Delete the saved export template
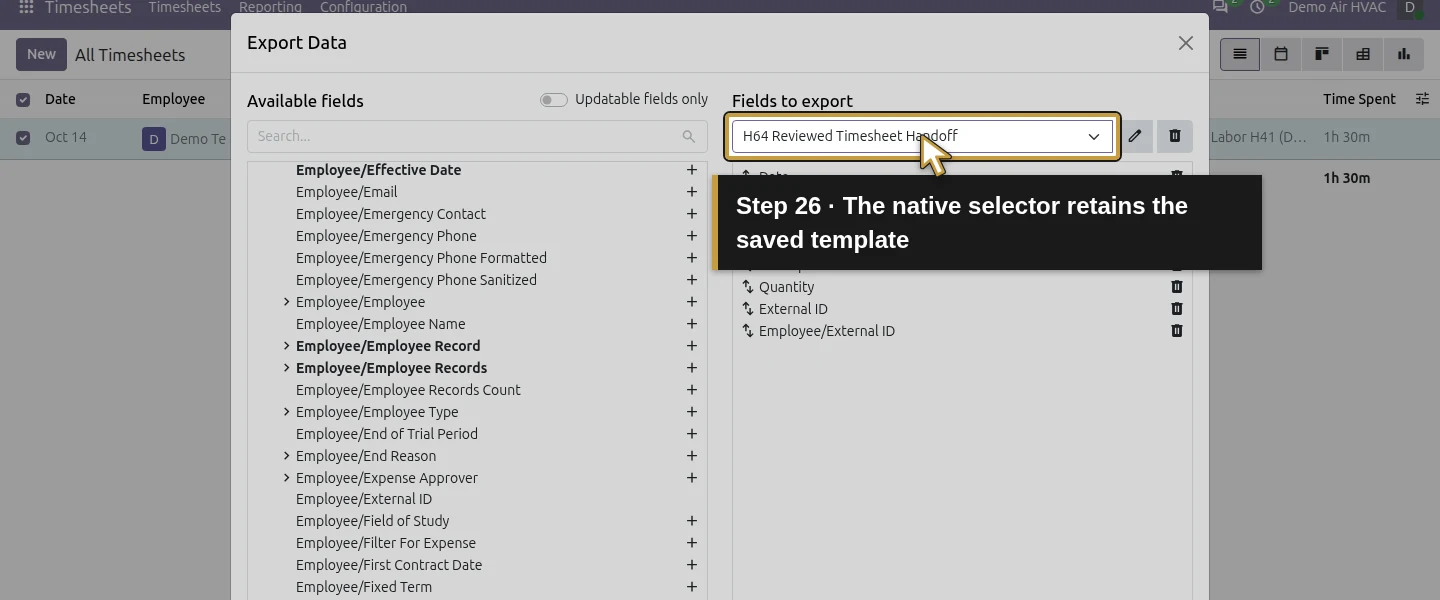The width and height of the screenshot is (1440, 600). [1175, 136]
